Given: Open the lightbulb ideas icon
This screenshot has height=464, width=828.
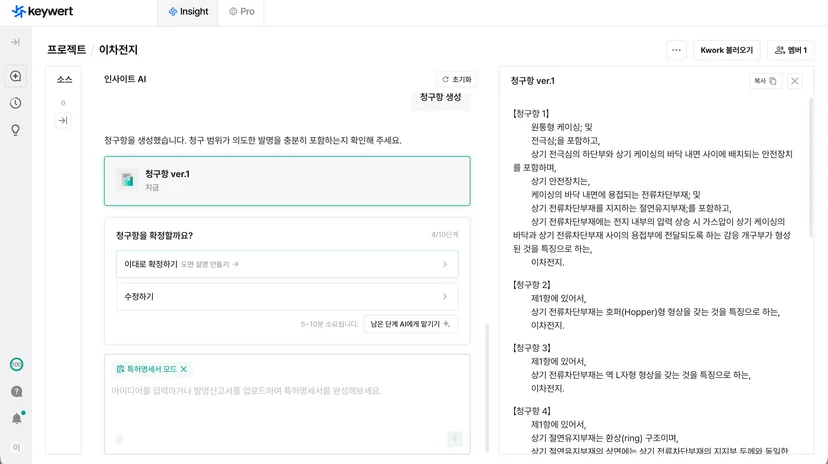Looking at the screenshot, I should (15, 130).
